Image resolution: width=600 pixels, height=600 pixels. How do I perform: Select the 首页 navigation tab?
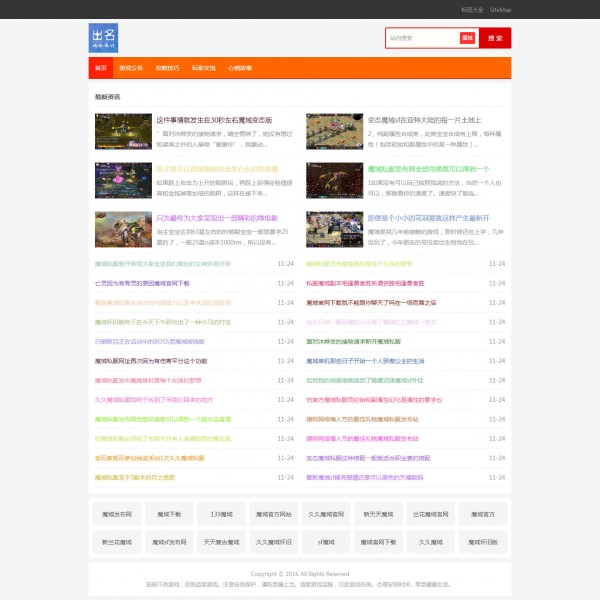point(100,68)
